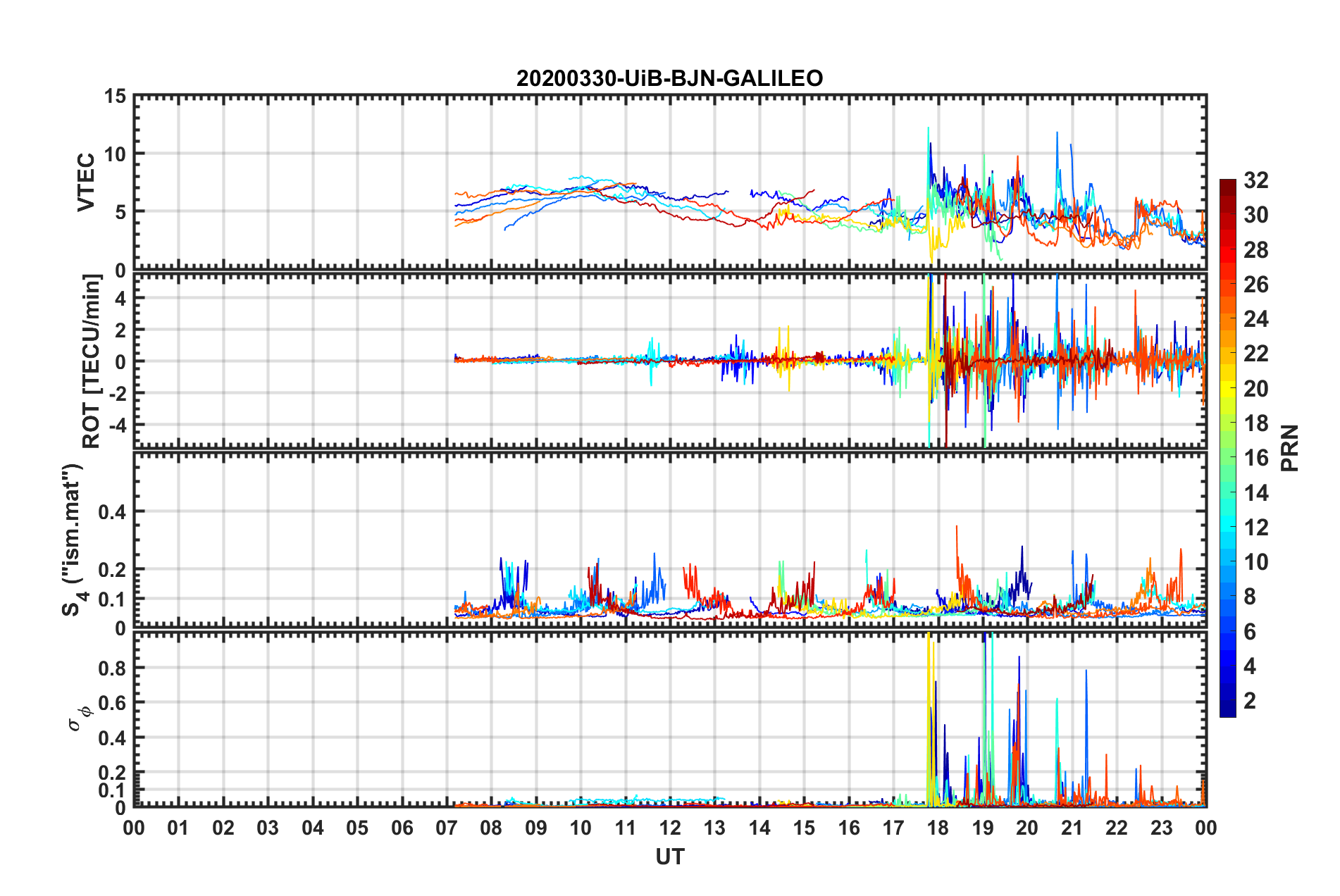The height and width of the screenshot is (896, 1340).
Task: Select the PRN colorbar tick label "20"
Action: pos(1255,389)
